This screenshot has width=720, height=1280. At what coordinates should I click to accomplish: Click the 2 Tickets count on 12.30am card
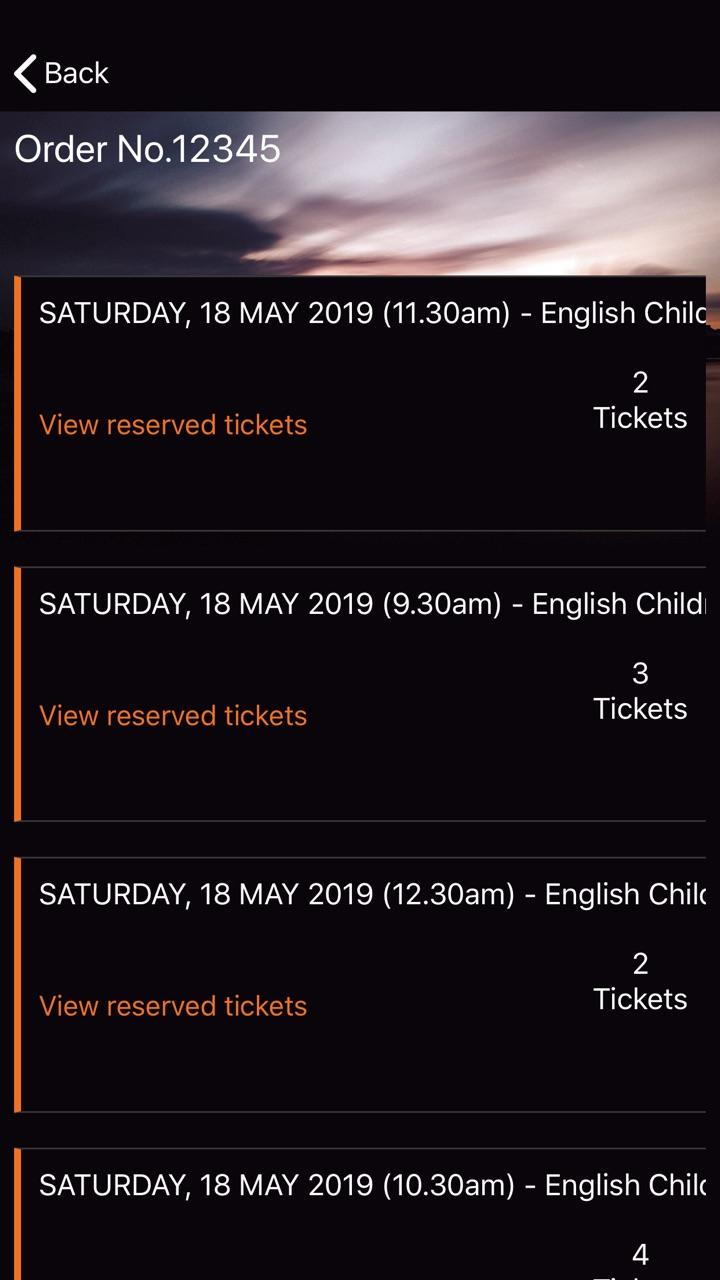pos(640,981)
